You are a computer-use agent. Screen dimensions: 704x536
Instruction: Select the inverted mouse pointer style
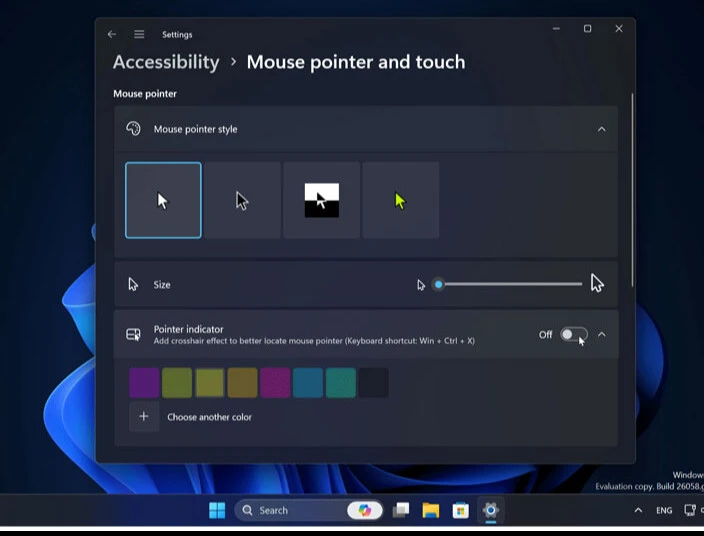pos(321,200)
